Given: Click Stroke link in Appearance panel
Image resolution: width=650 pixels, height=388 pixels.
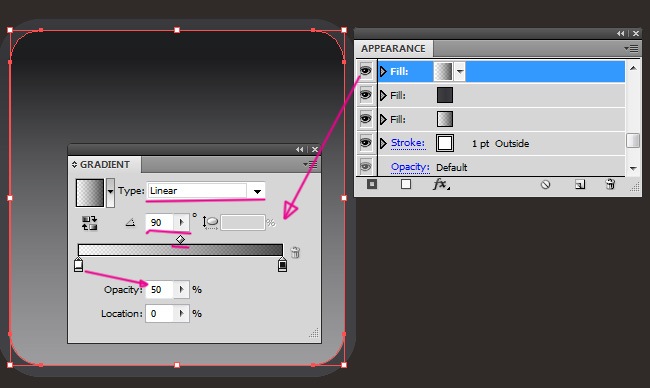Looking at the screenshot, I should coord(408,143).
